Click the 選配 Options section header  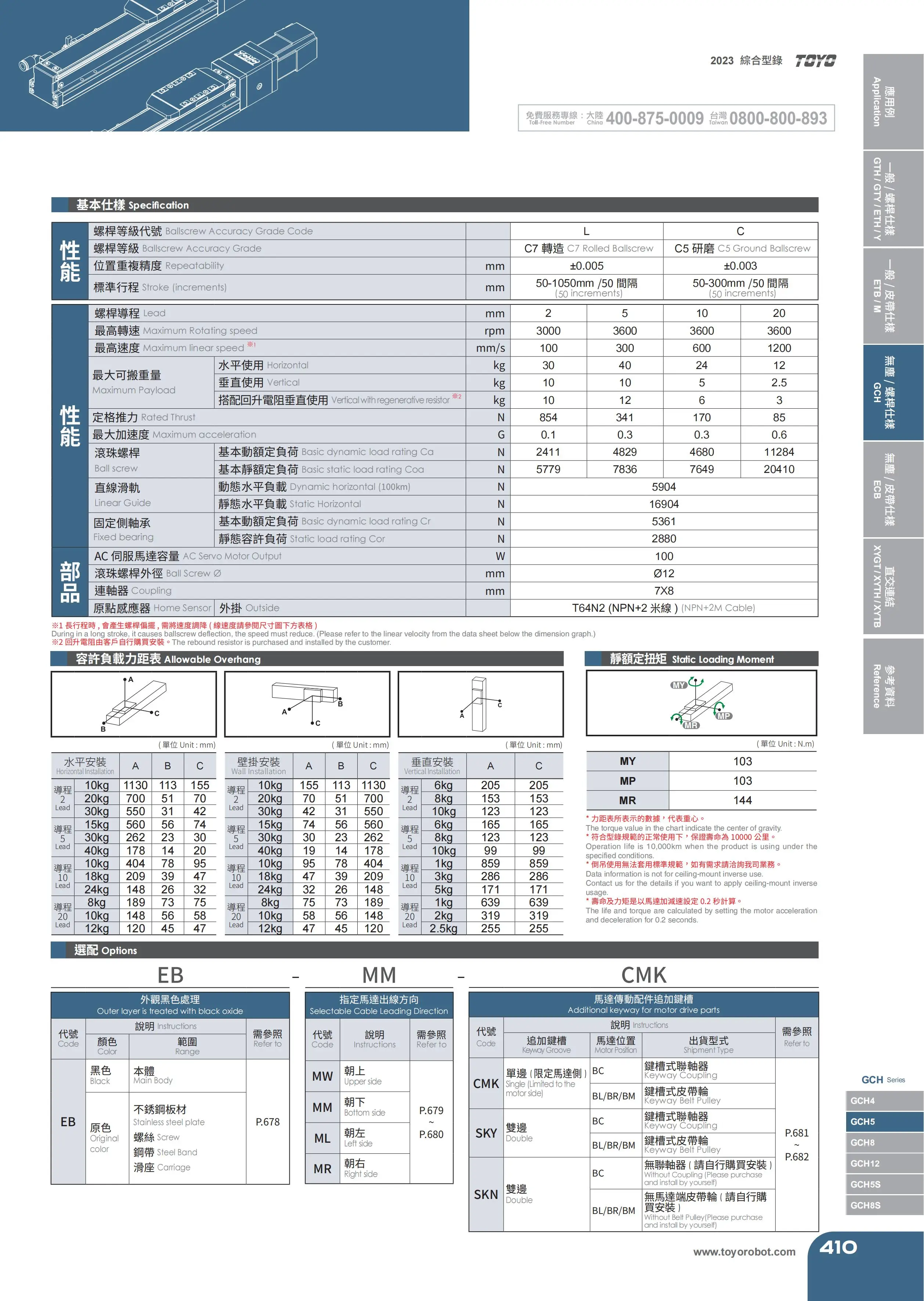435,950
